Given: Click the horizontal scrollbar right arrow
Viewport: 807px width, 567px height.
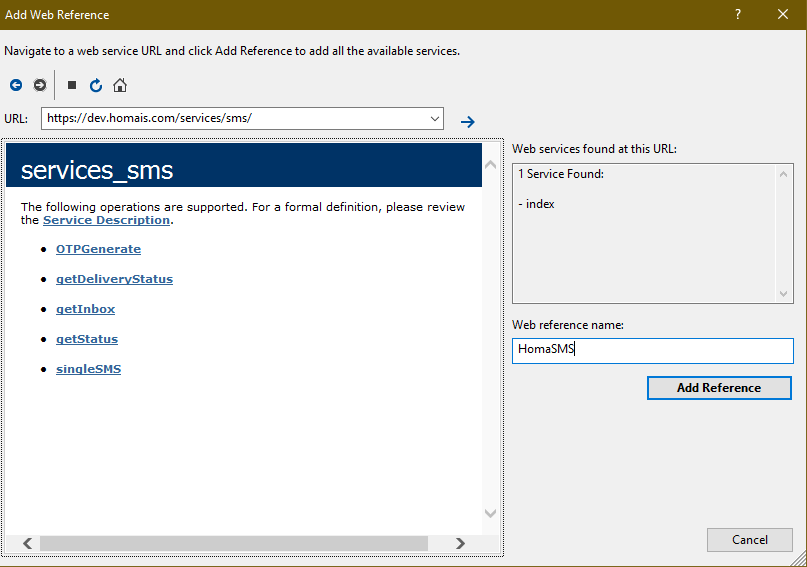Looking at the screenshot, I should click(x=460, y=543).
